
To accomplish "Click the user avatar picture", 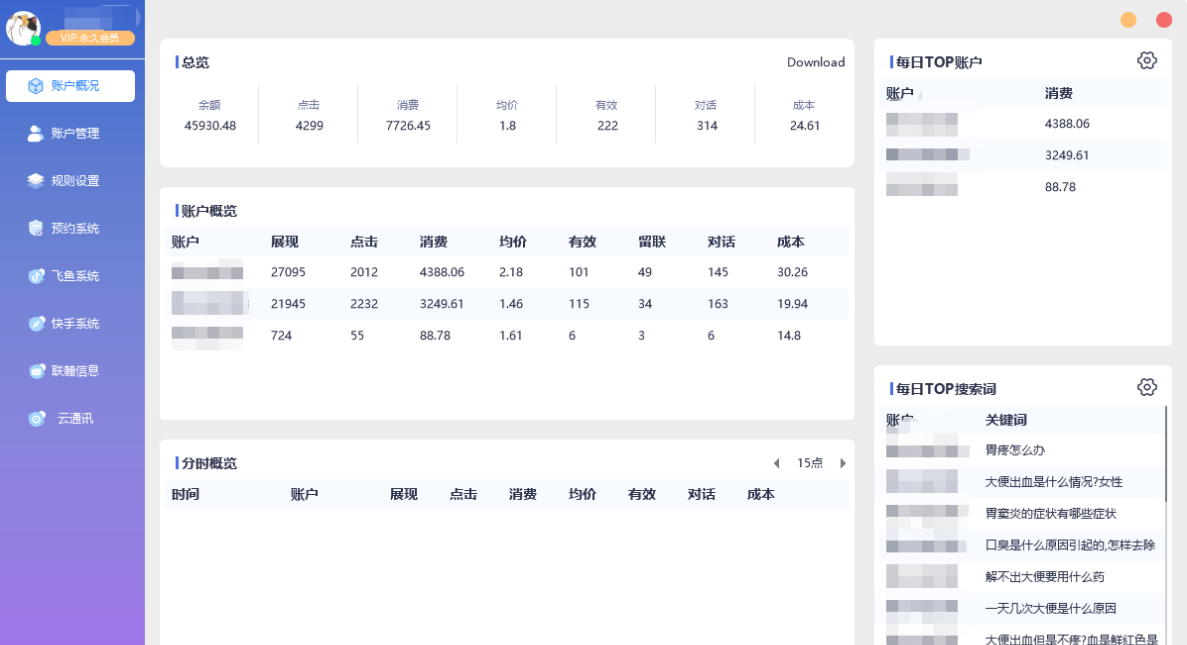I will 22,28.
